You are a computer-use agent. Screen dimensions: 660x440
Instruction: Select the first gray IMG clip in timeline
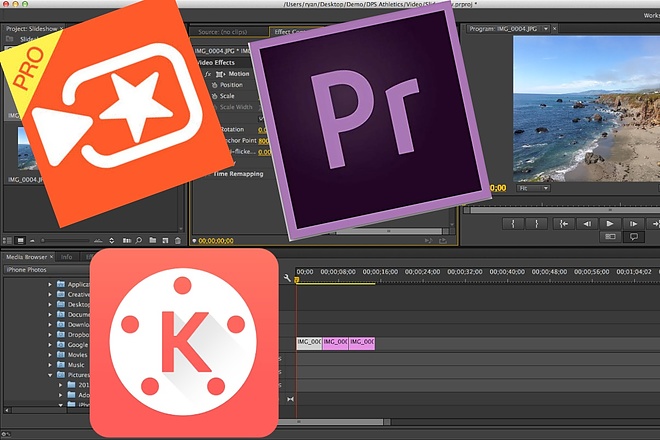point(309,344)
